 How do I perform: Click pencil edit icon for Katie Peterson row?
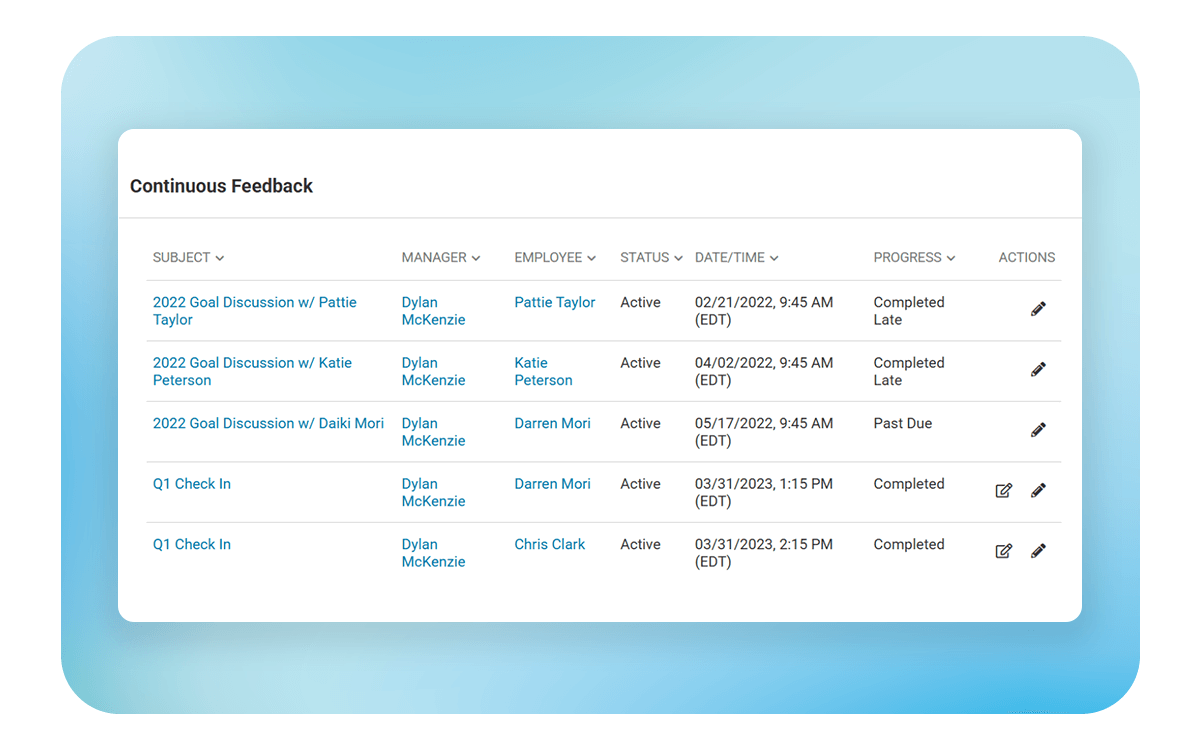pos(1038,370)
